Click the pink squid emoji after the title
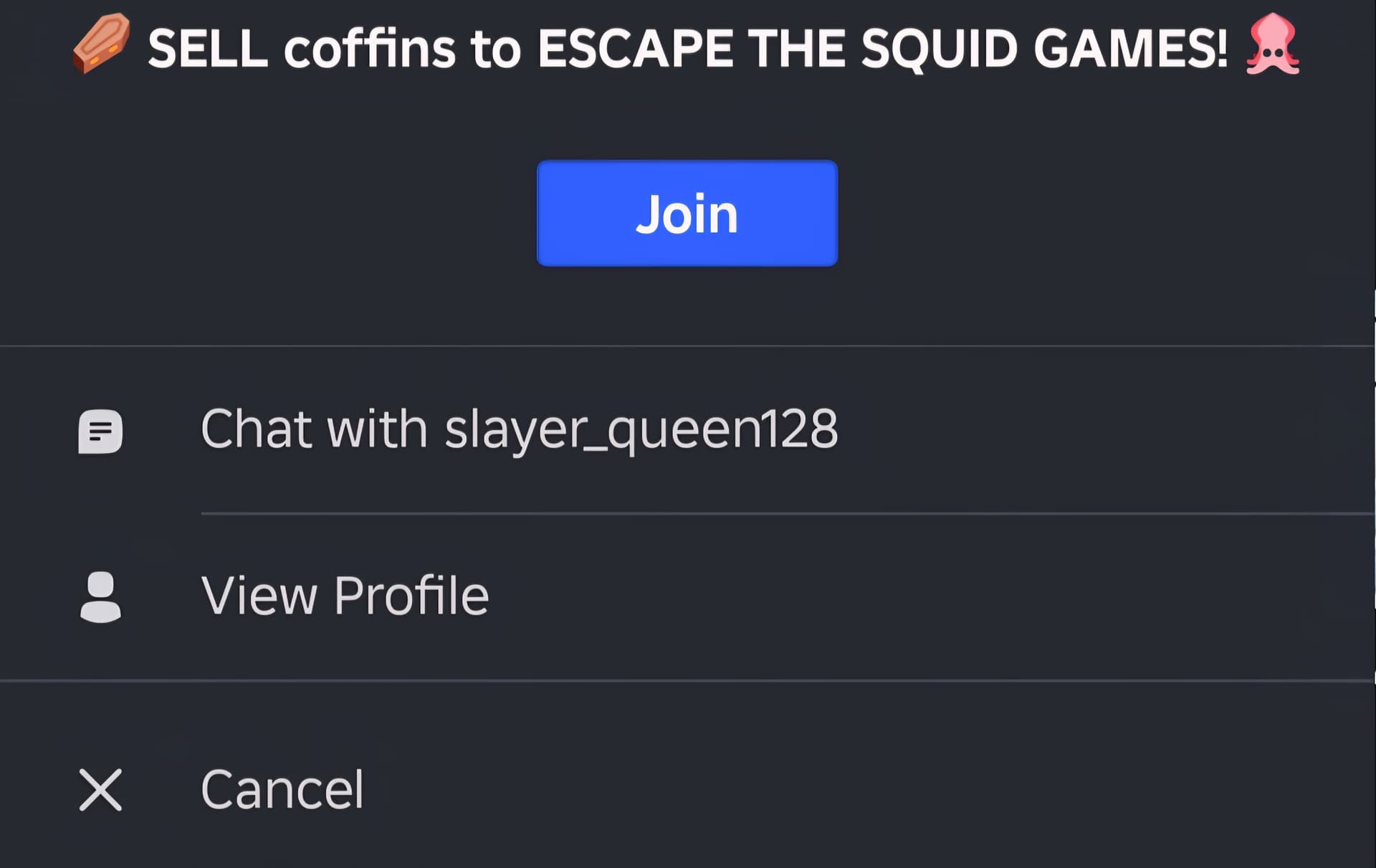This screenshot has height=868, width=1376. 1273,44
